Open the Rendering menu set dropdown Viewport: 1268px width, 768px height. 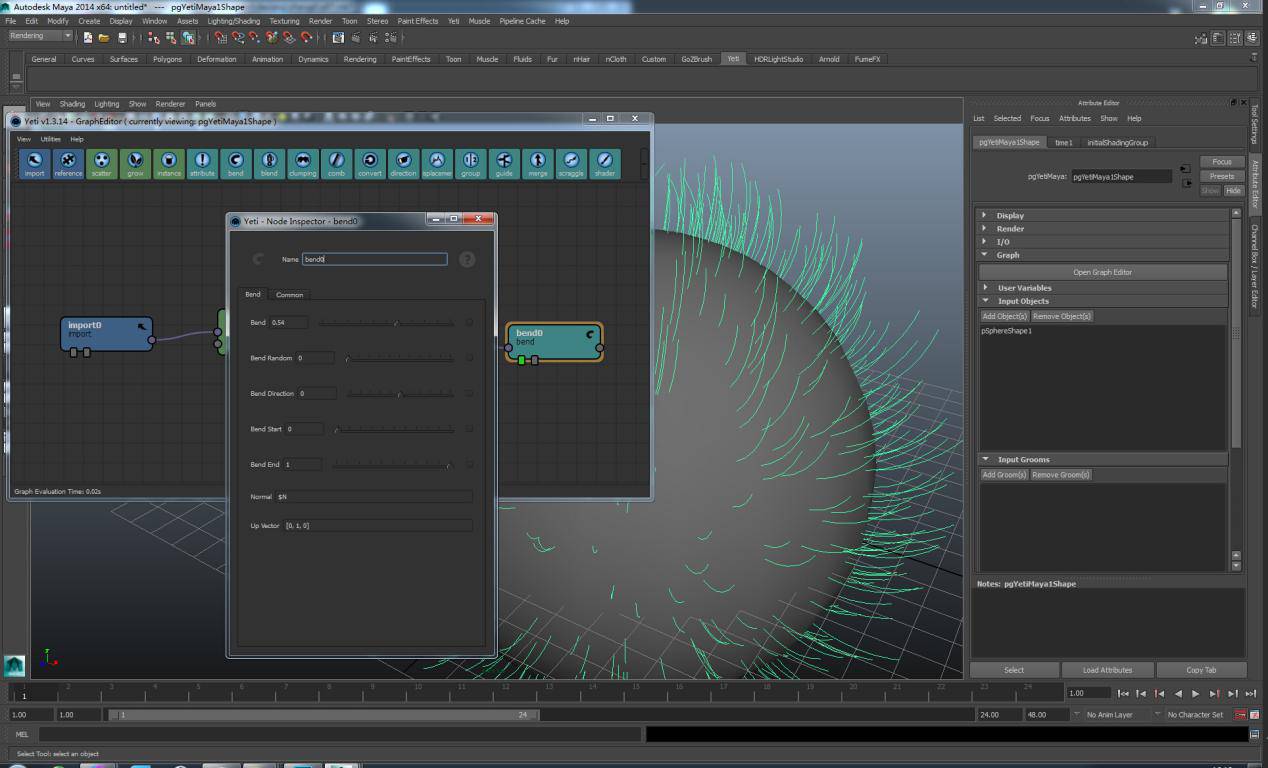(41, 36)
